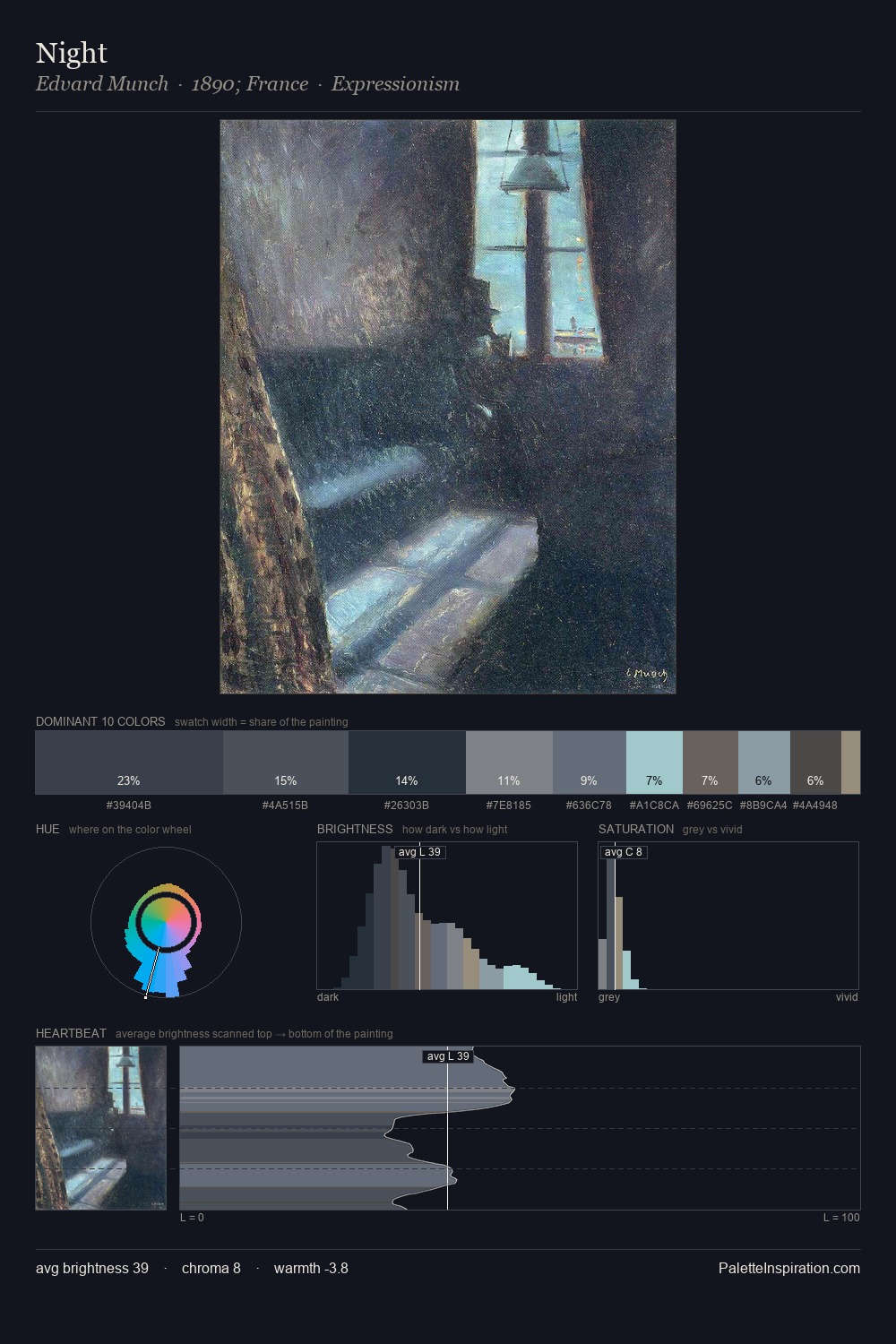Click the heartbeat 'avg L 39' label
896x1344 pixels.
click(448, 1056)
